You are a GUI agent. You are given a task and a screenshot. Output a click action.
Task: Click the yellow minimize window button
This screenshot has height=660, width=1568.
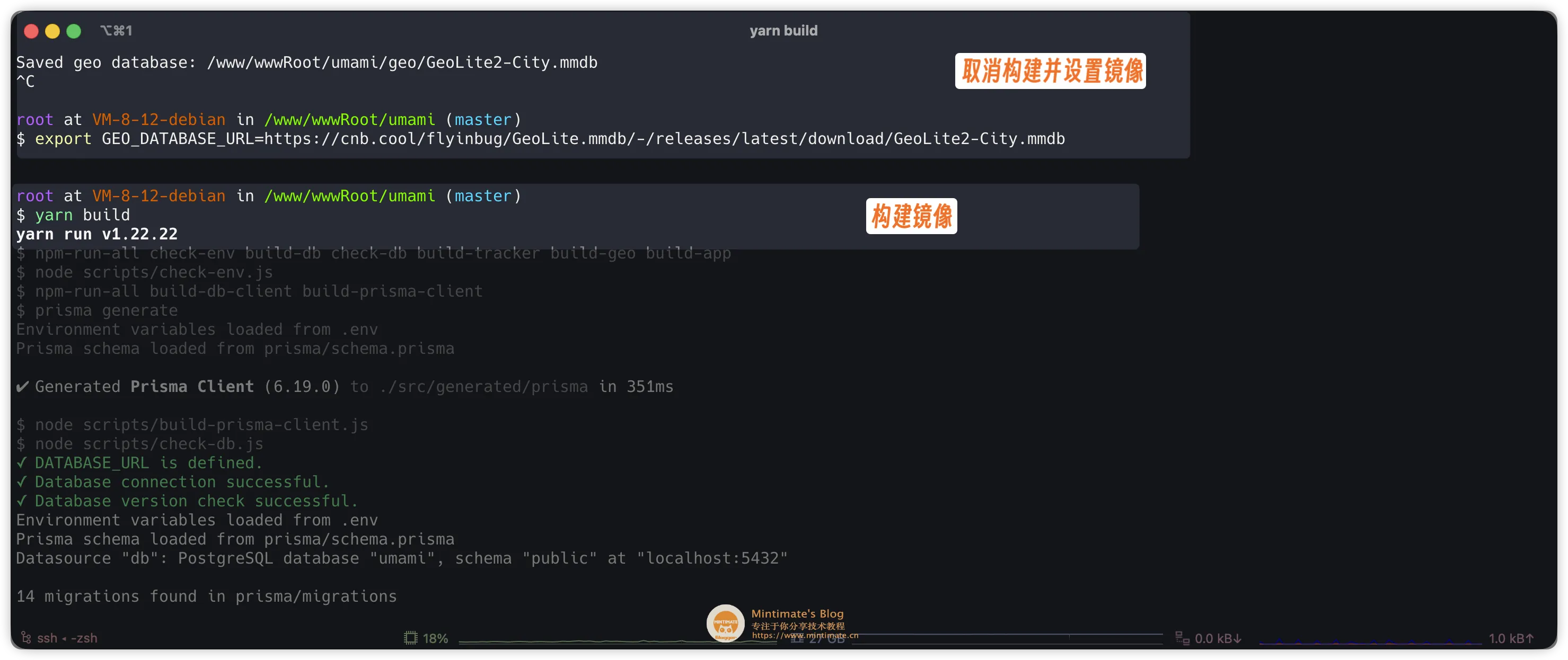[x=52, y=30]
